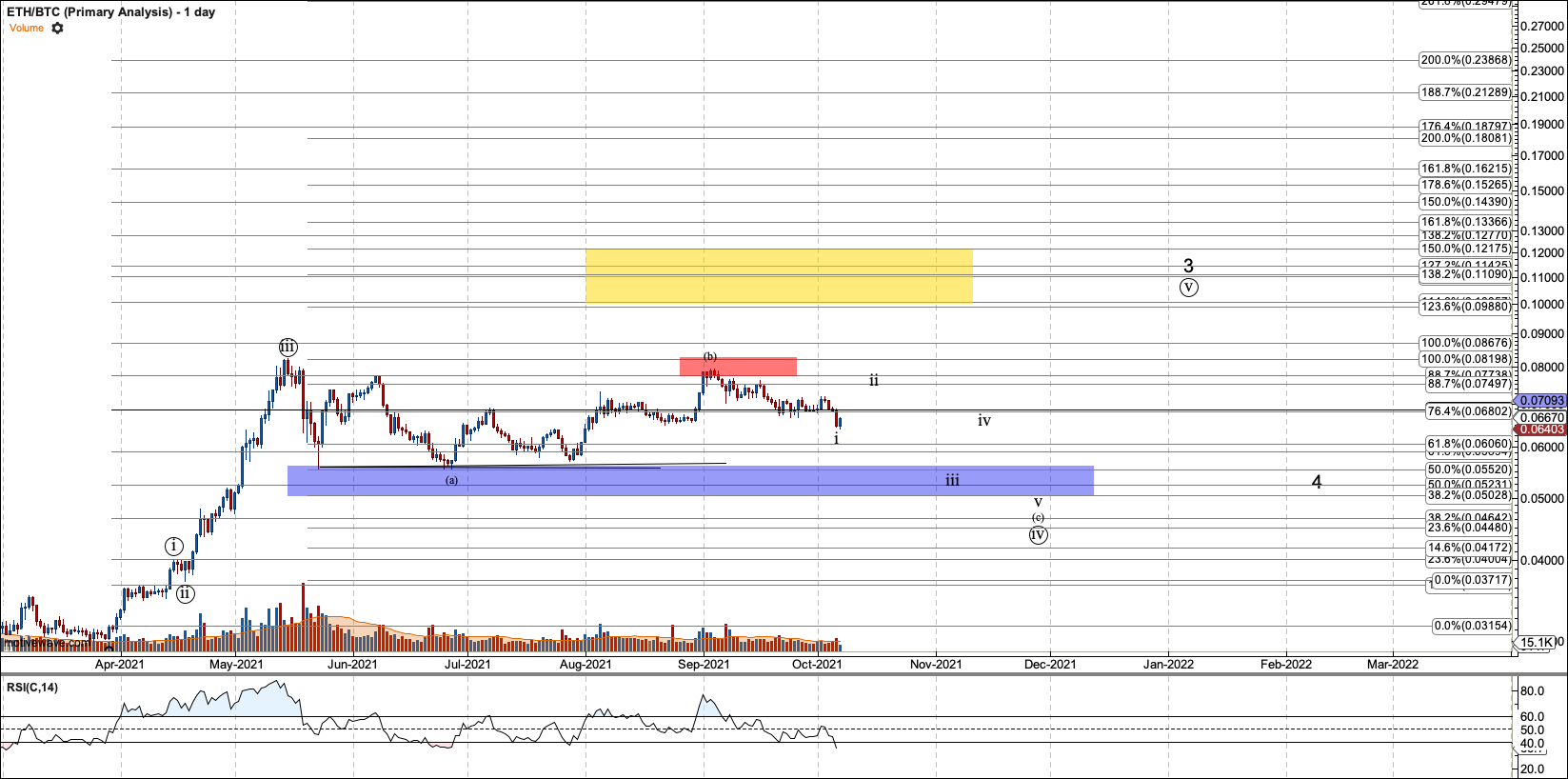The width and height of the screenshot is (1568, 779).
Task: Click Oct-2021 on the time axis
Action: [817, 665]
